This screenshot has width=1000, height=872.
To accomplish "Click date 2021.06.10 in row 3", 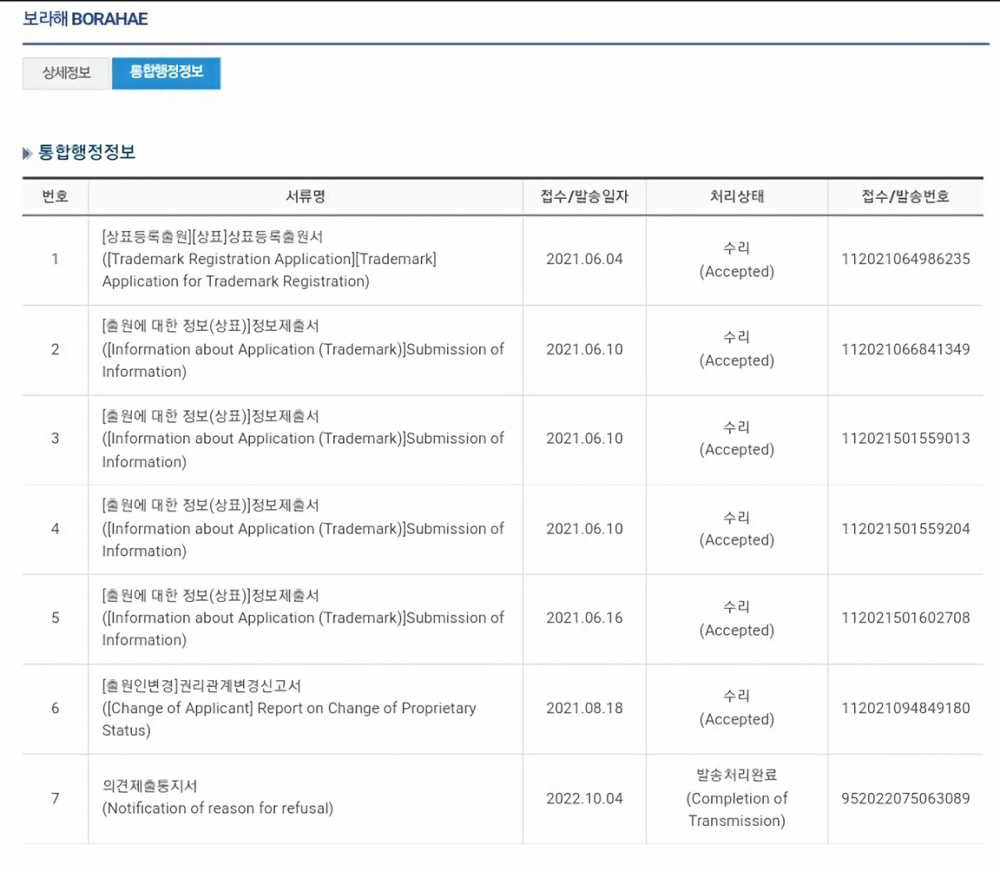I will pyautogui.click(x=584, y=439).
